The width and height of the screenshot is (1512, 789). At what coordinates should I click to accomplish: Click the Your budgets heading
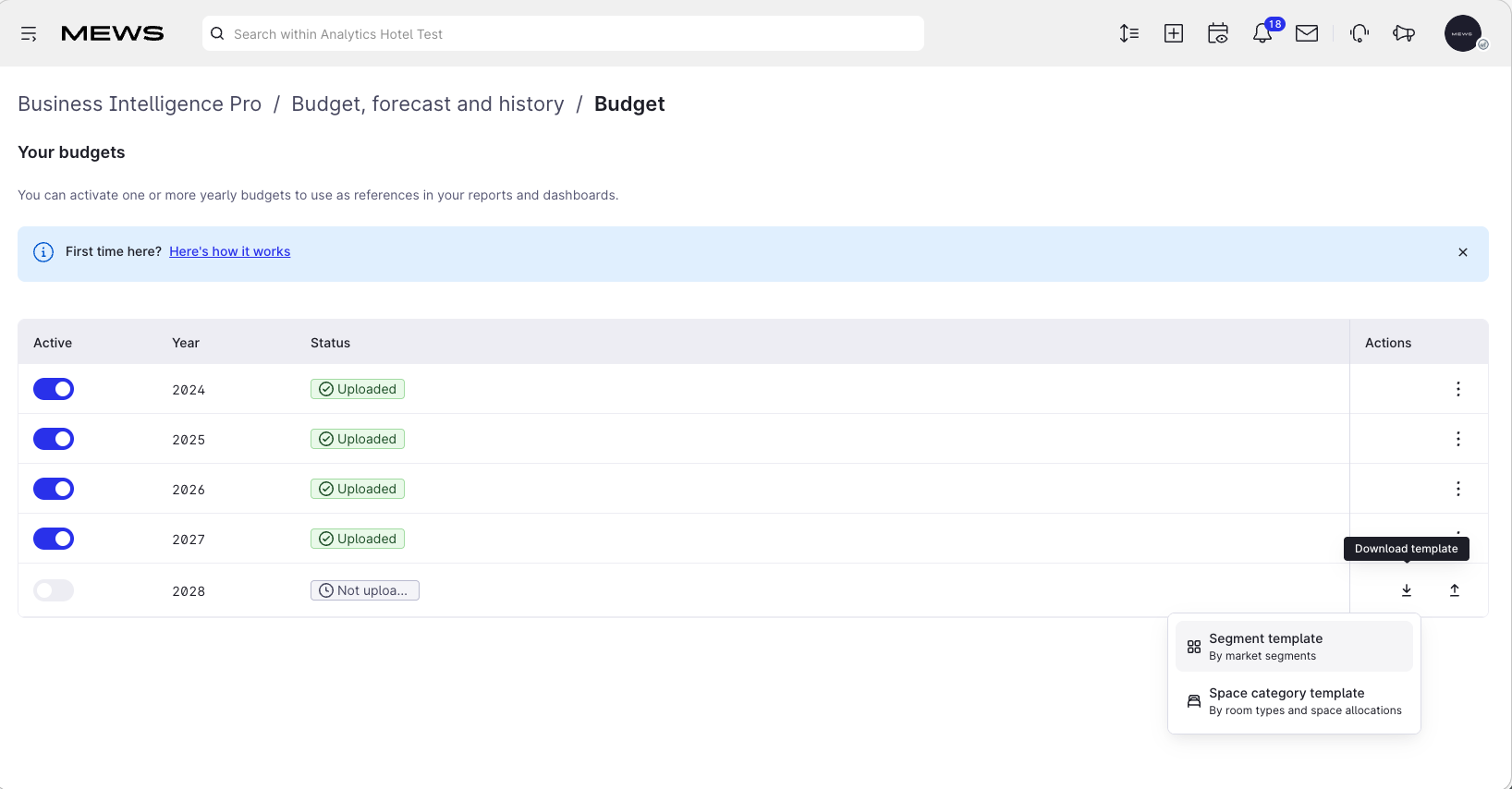click(71, 152)
